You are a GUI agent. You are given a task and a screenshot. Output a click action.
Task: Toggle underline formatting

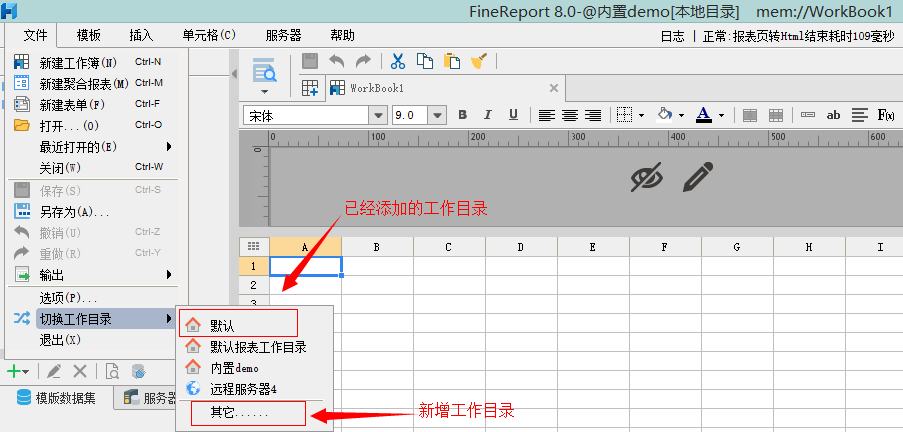pyautogui.click(x=513, y=115)
